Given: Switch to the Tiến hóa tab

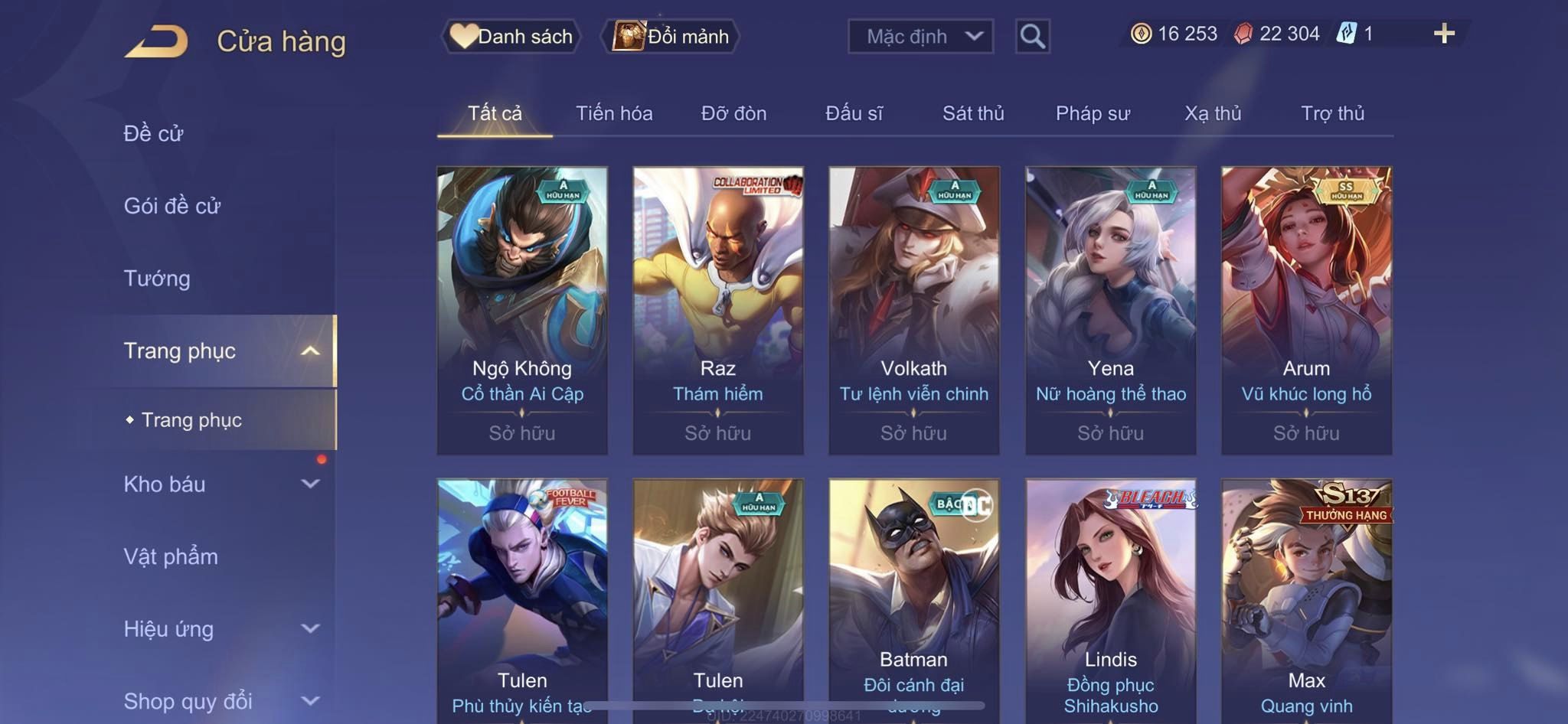Looking at the screenshot, I should [x=614, y=113].
